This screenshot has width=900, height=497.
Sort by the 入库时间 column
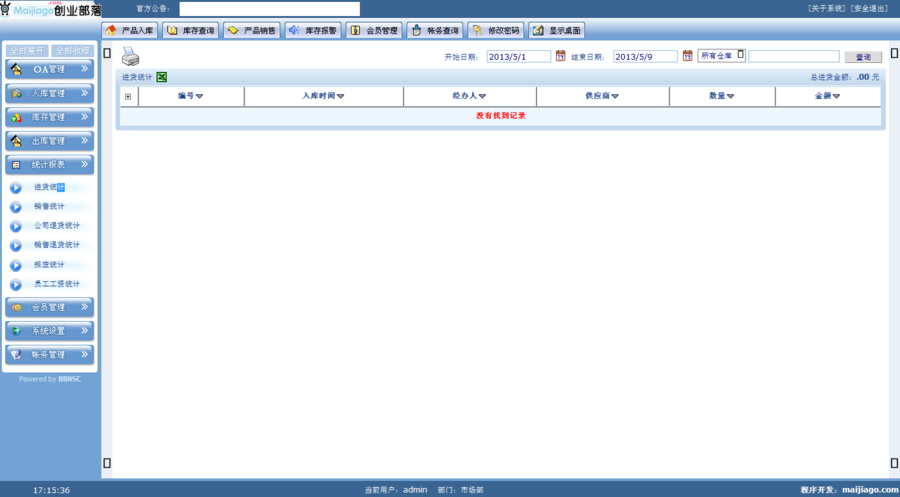point(323,96)
